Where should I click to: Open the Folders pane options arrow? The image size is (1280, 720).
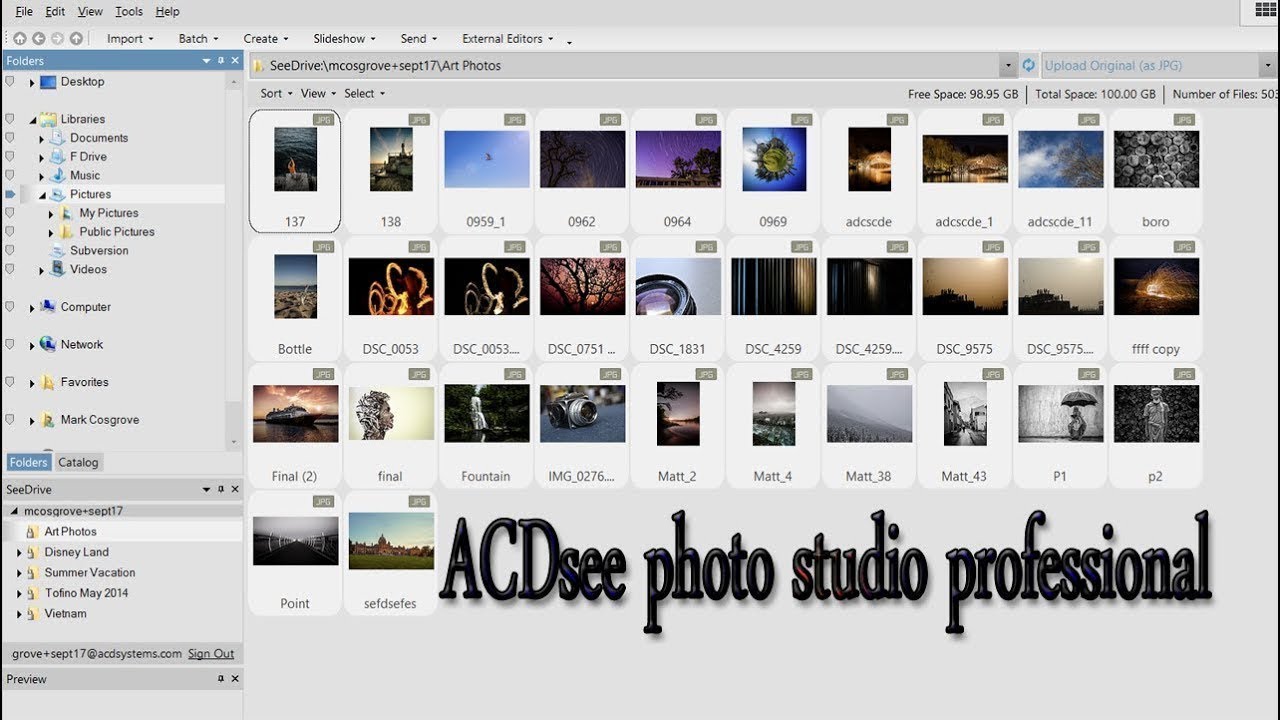(206, 61)
